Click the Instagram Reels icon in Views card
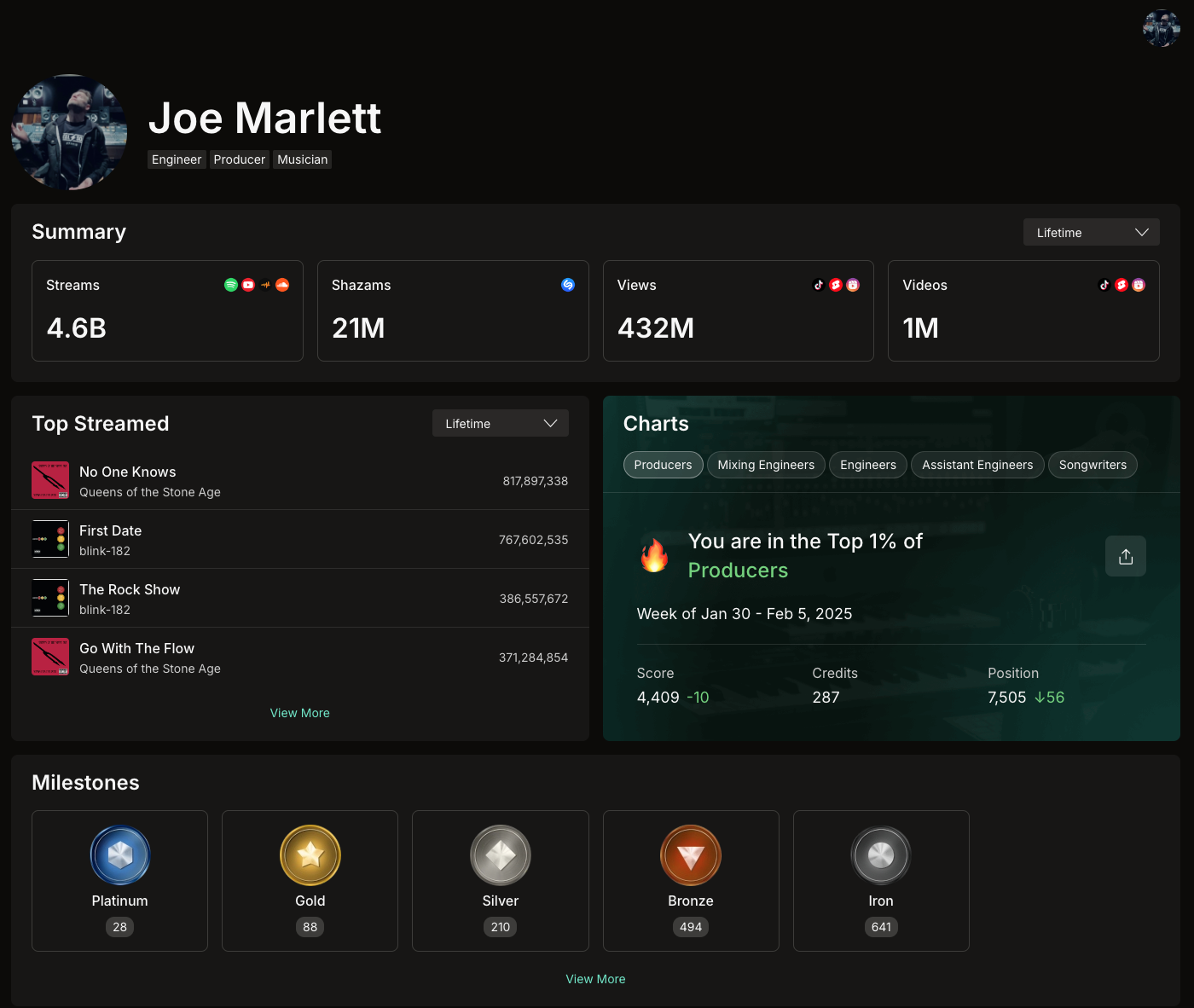The width and height of the screenshot is (1194, 1008). 853,285
